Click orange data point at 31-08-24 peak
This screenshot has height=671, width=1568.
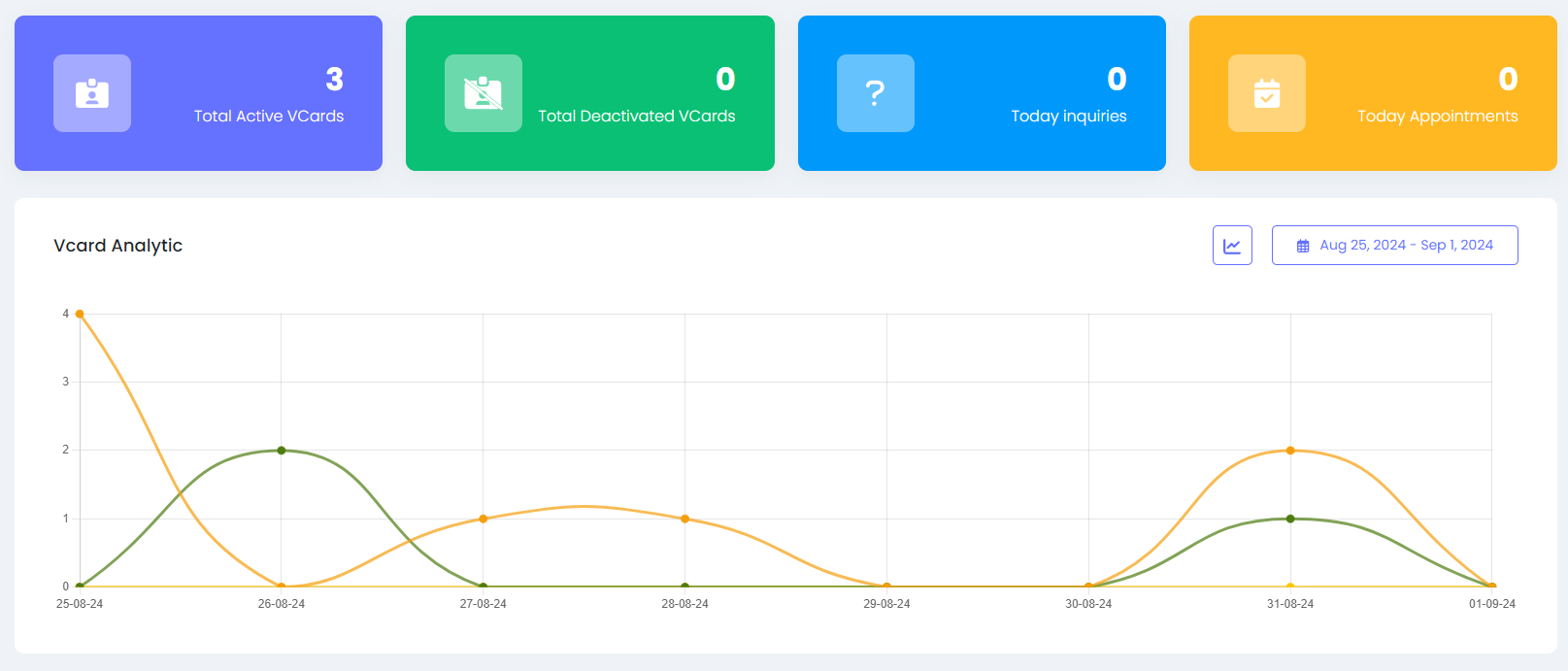point(1290,451)
